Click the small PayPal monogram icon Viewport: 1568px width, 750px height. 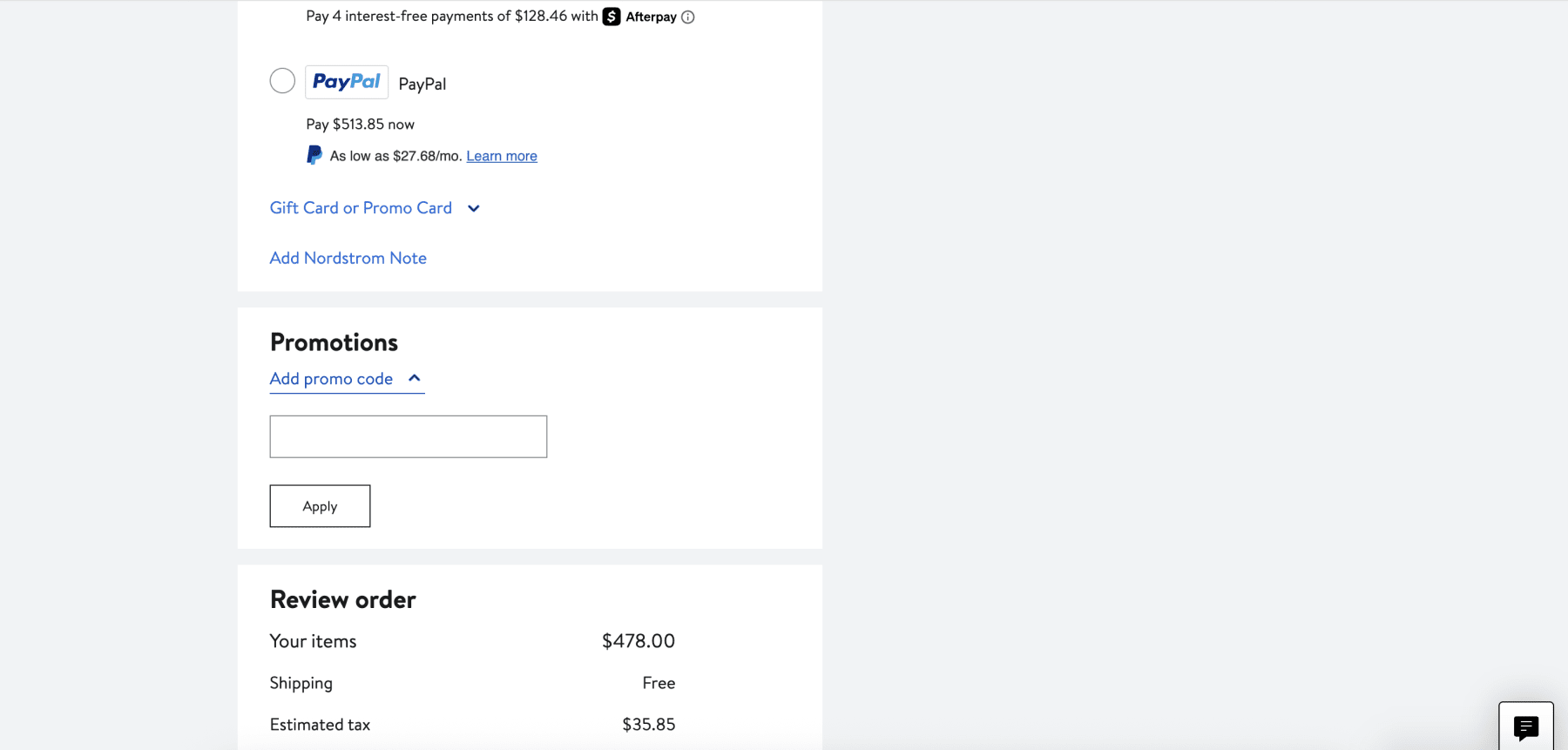pos(314,154)
